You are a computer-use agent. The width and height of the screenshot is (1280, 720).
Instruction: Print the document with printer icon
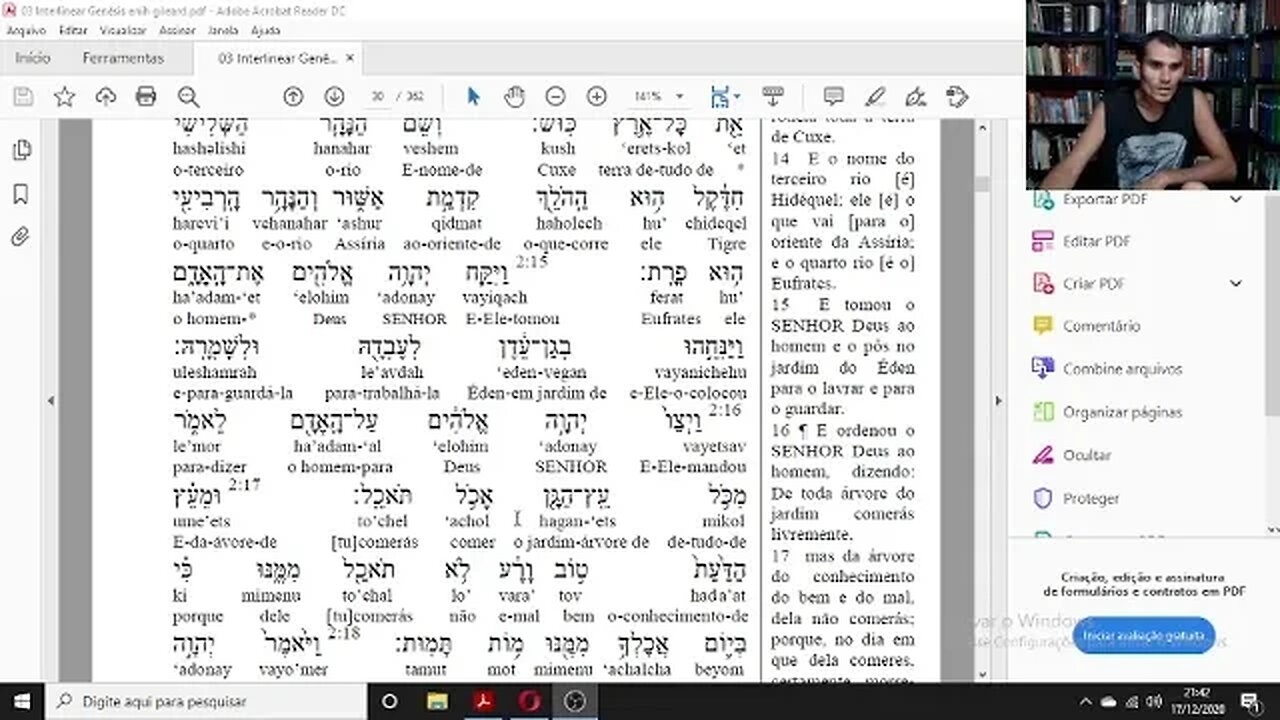point(146,96)
